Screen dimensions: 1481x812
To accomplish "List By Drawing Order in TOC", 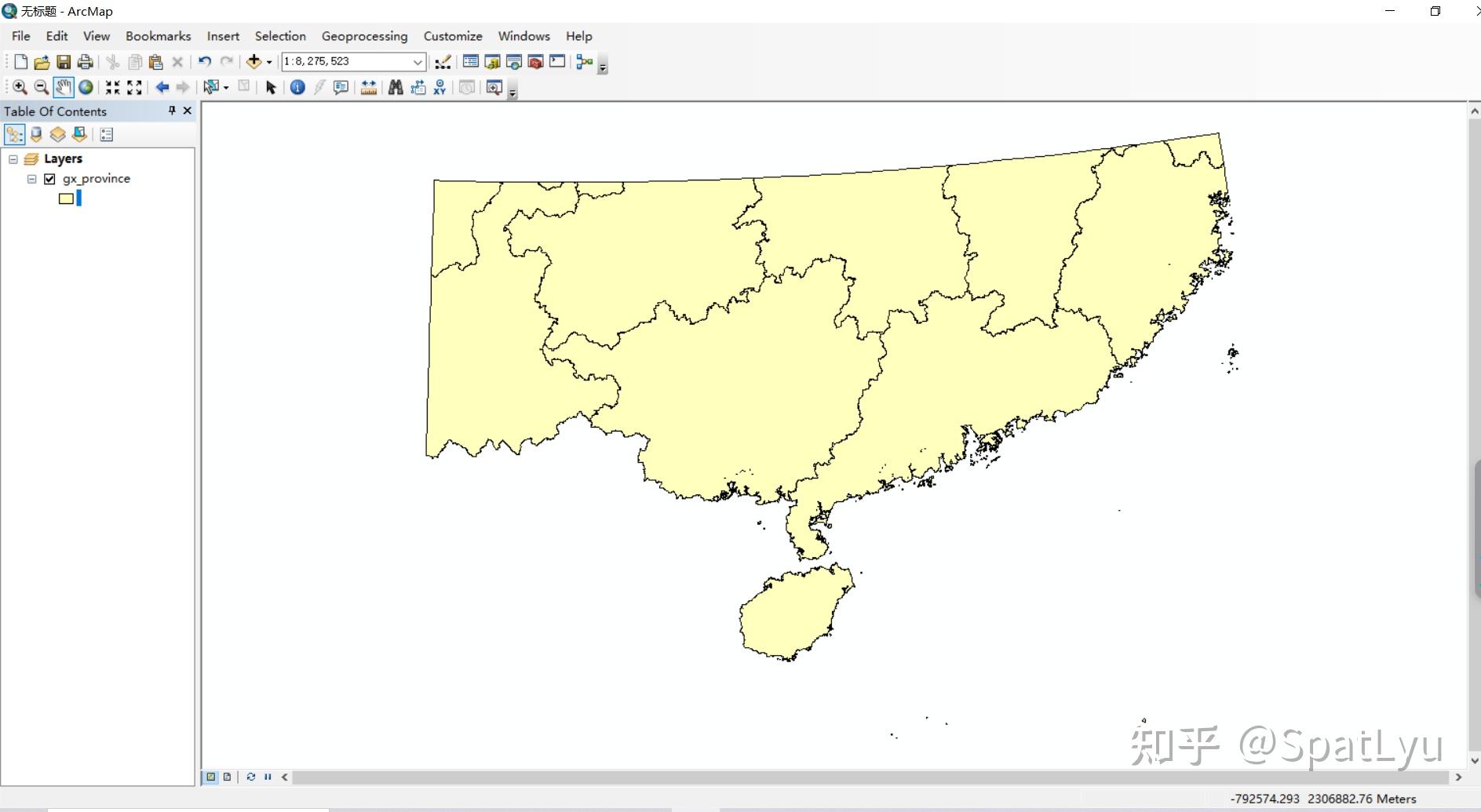I will (x=15, y=135).
